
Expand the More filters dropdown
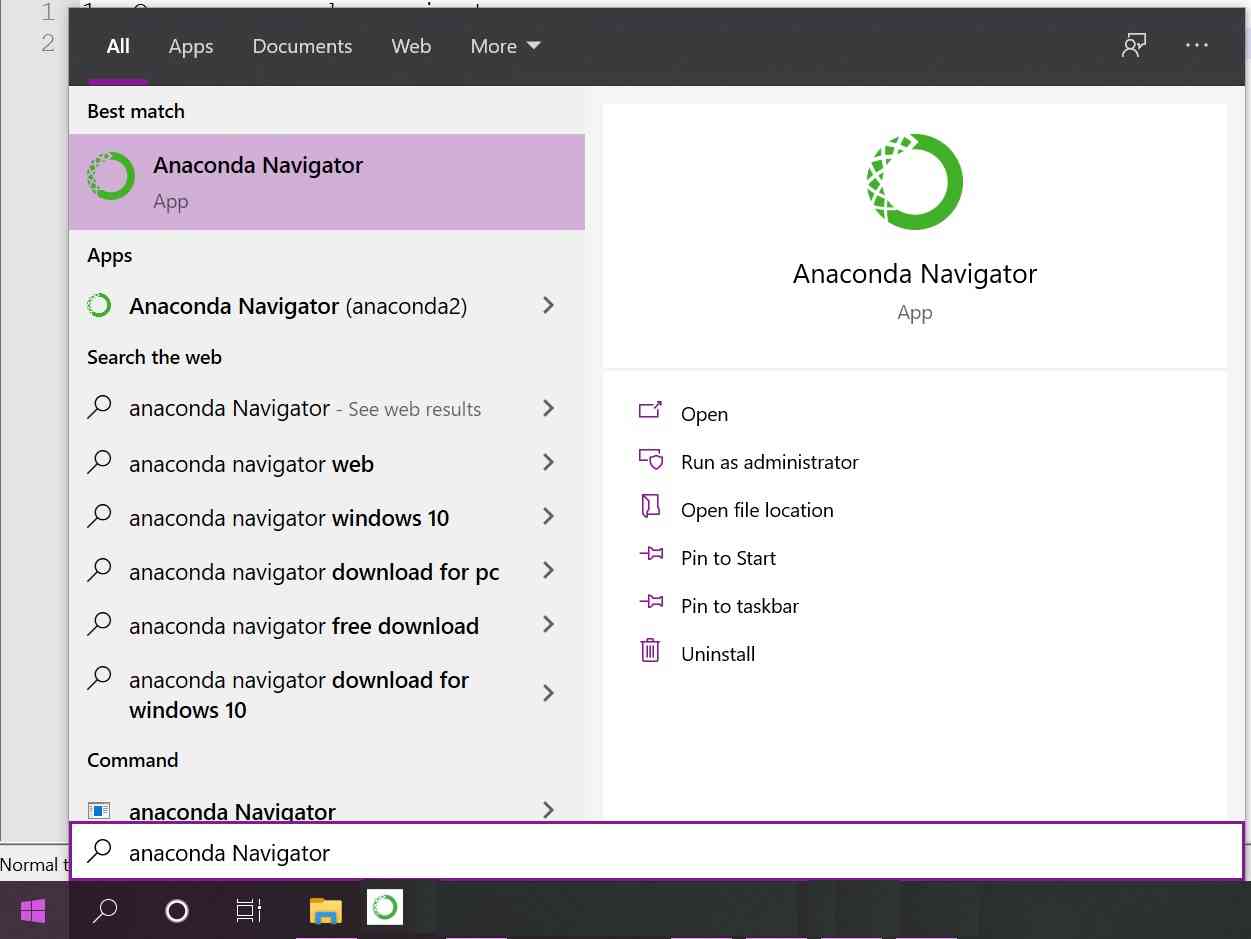coord(505,46)
